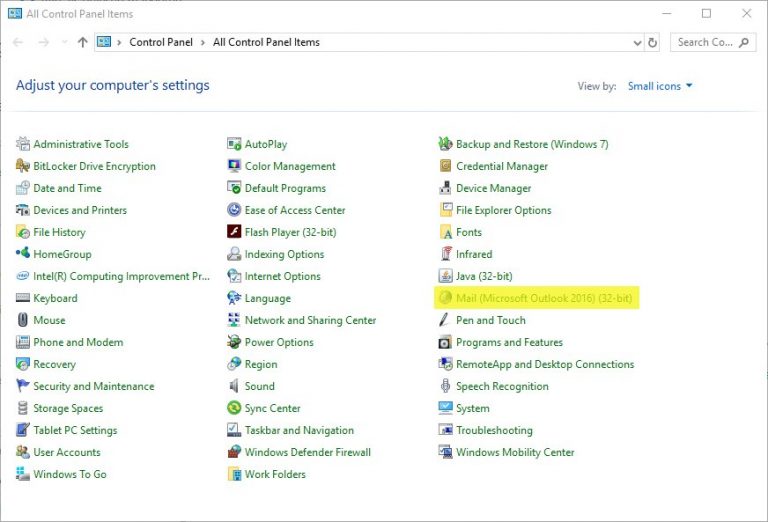Click the Color Management monitor icon
The image size is (768, 522).
(x=234, y=166)
